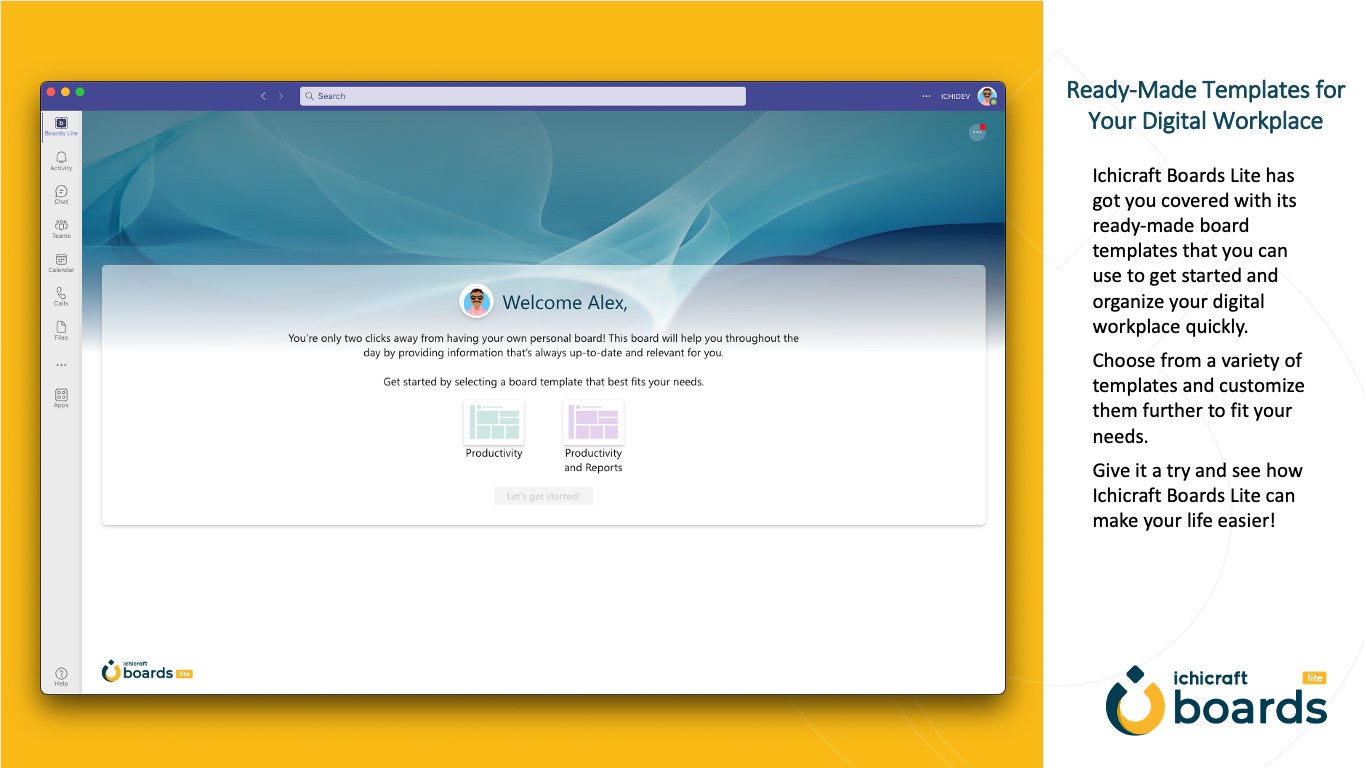
Task: Click the 'Welcome Alex,' heading
Action: tap(565, 302)
